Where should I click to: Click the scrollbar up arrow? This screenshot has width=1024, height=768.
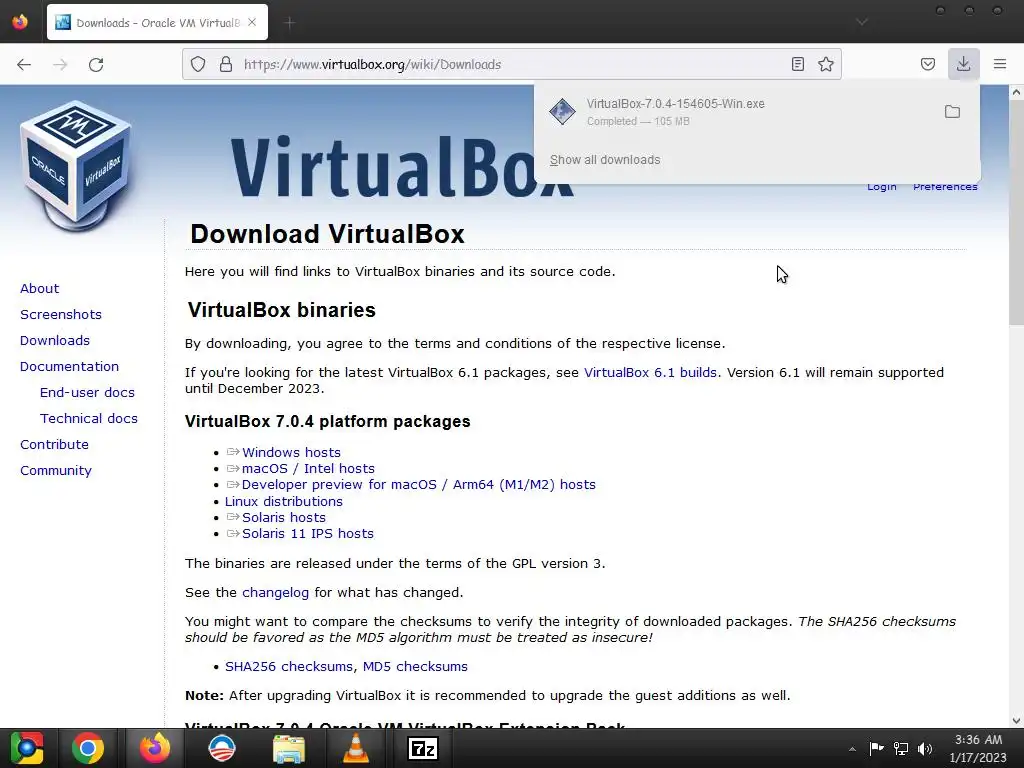click(1016, 92)
